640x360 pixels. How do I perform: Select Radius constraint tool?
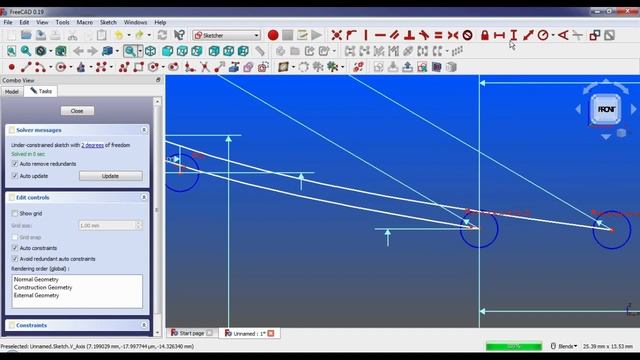(543, 35)
